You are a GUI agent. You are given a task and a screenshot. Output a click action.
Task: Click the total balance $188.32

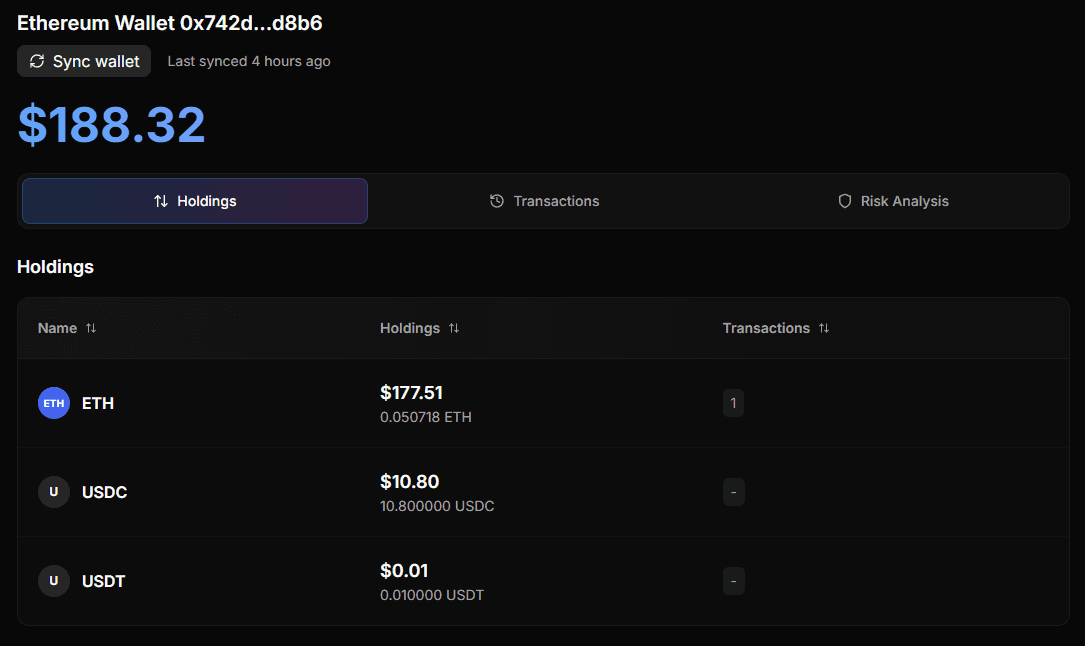(x=112, y=125)
